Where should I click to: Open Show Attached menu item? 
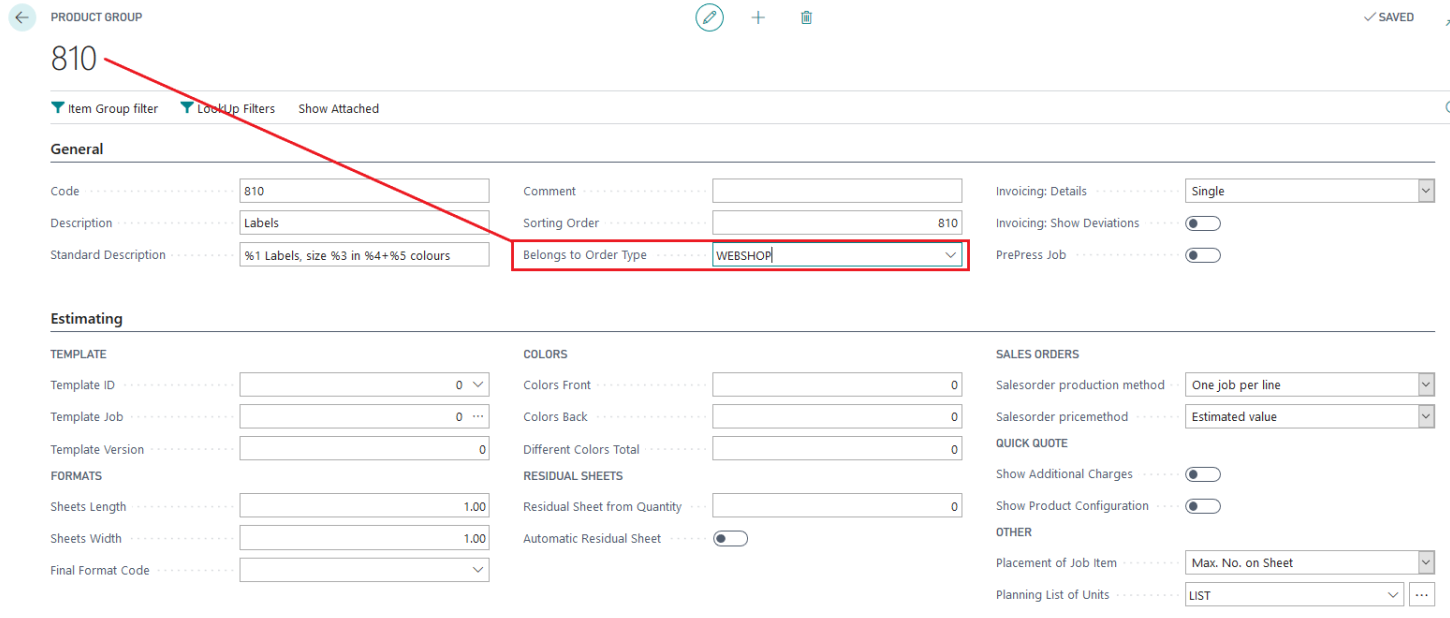338,108
